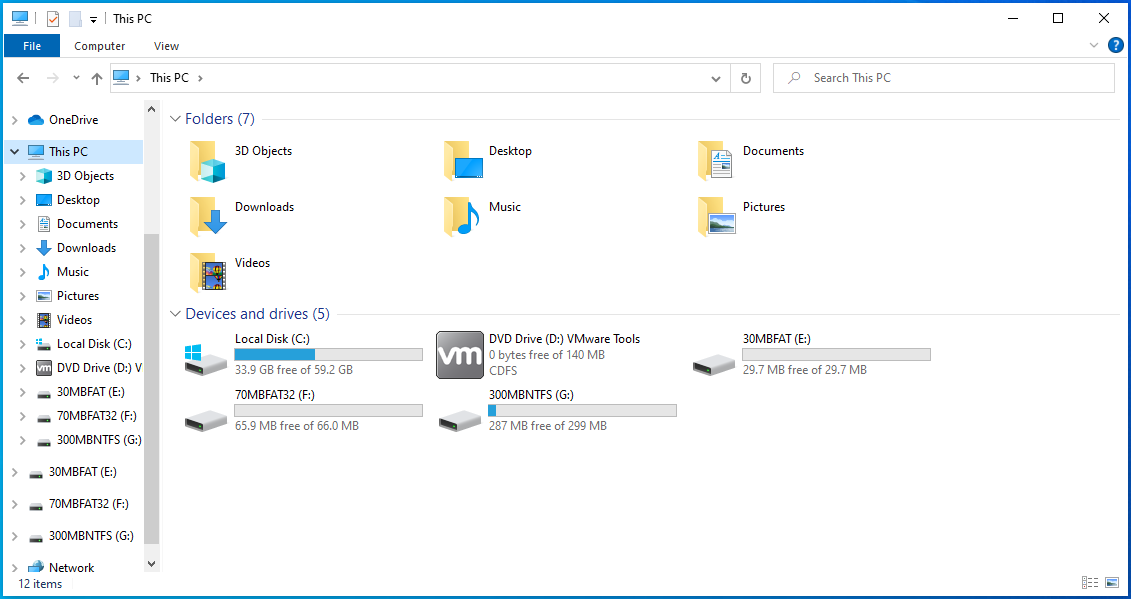Select Desktop in the navigation tree
Viewport: 1131px width, 599px height.
coord(78,200)
